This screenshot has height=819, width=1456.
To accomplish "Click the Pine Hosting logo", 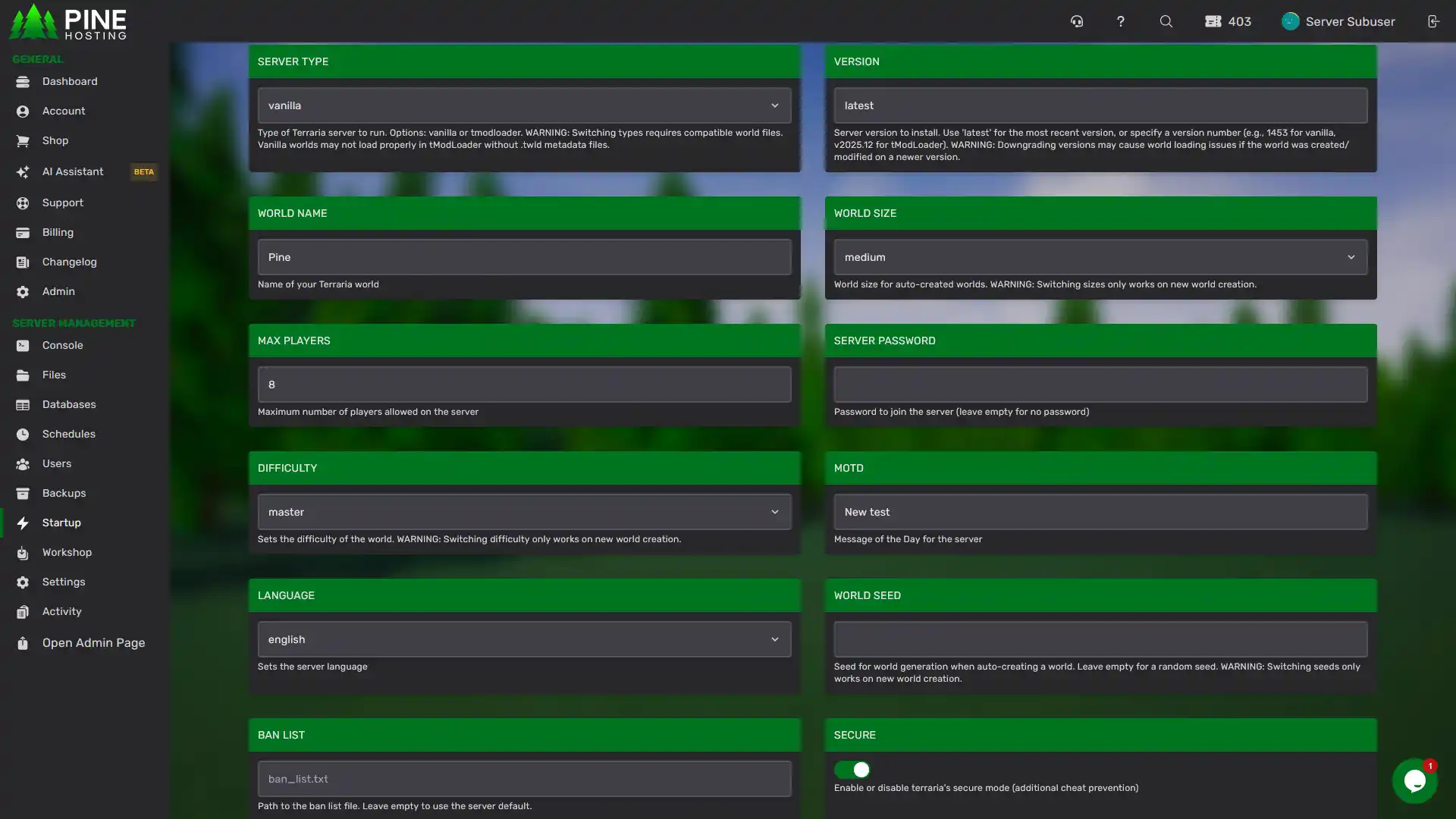I will point(68,22).
